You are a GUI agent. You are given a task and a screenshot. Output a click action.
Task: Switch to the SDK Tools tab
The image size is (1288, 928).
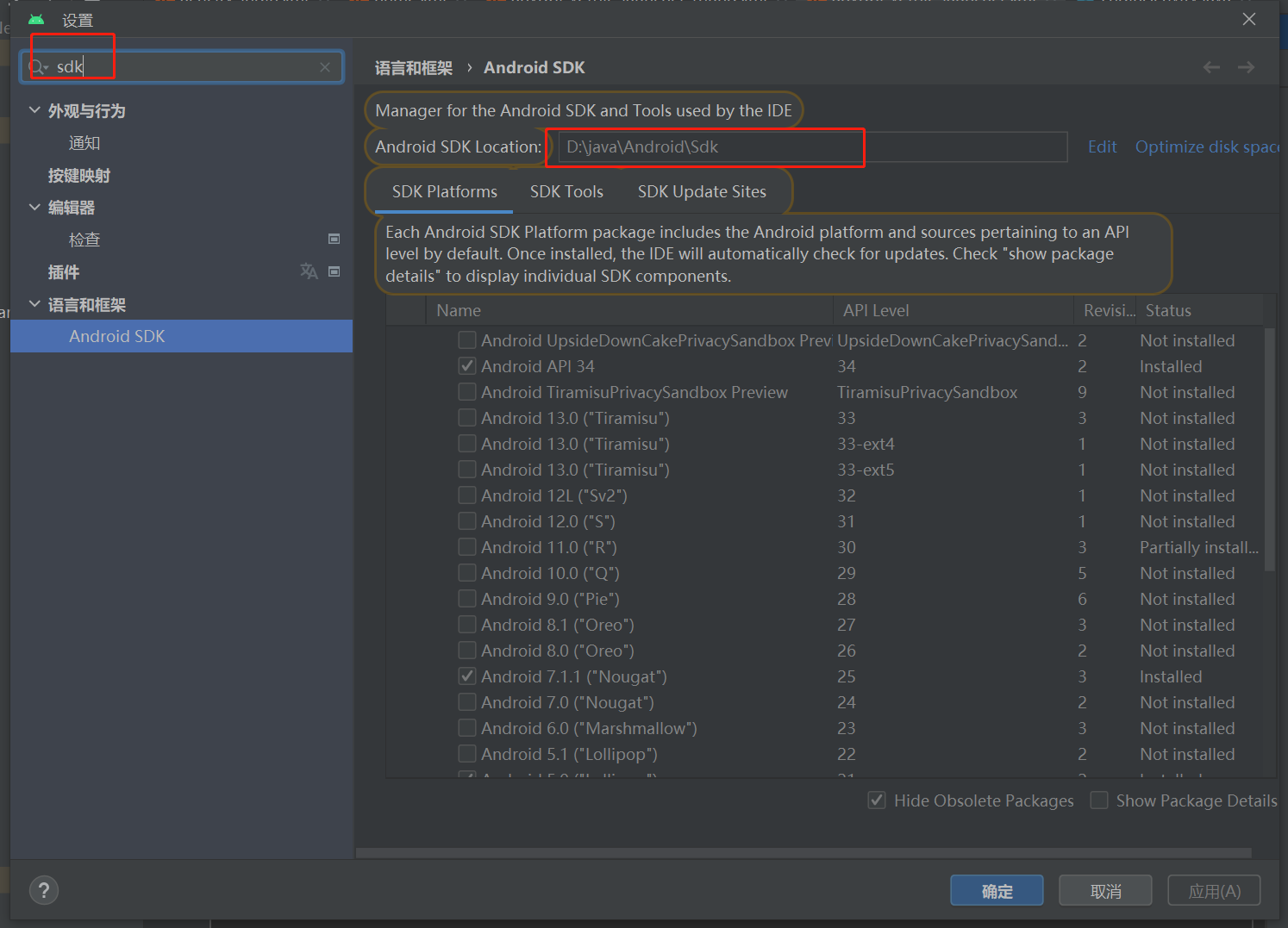(566, 191)
